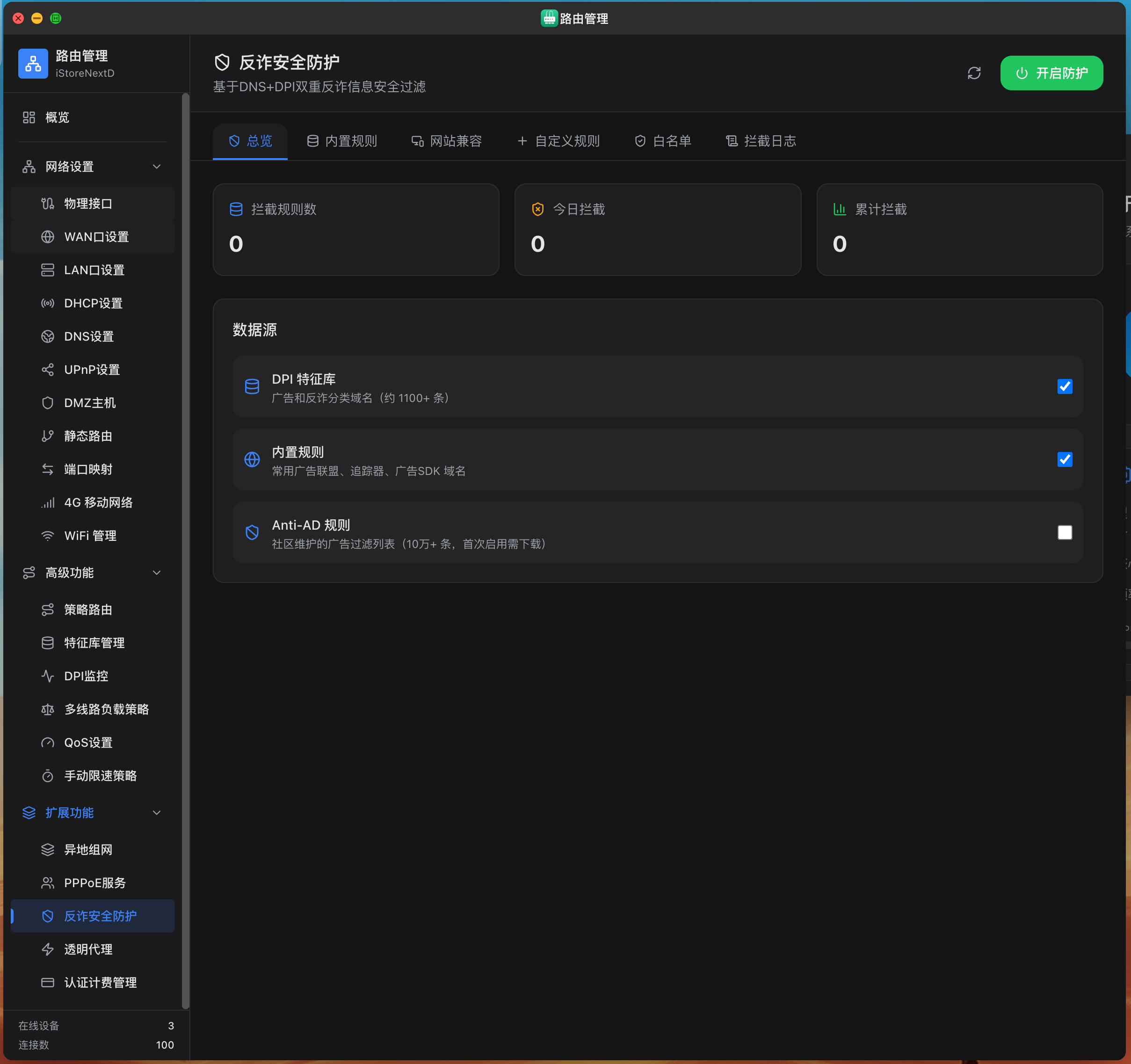The width and height of the screenshot is (1131, 1064).
Task: Collapse the 扩展功能 sidebar group
Action: pos(156,813)
